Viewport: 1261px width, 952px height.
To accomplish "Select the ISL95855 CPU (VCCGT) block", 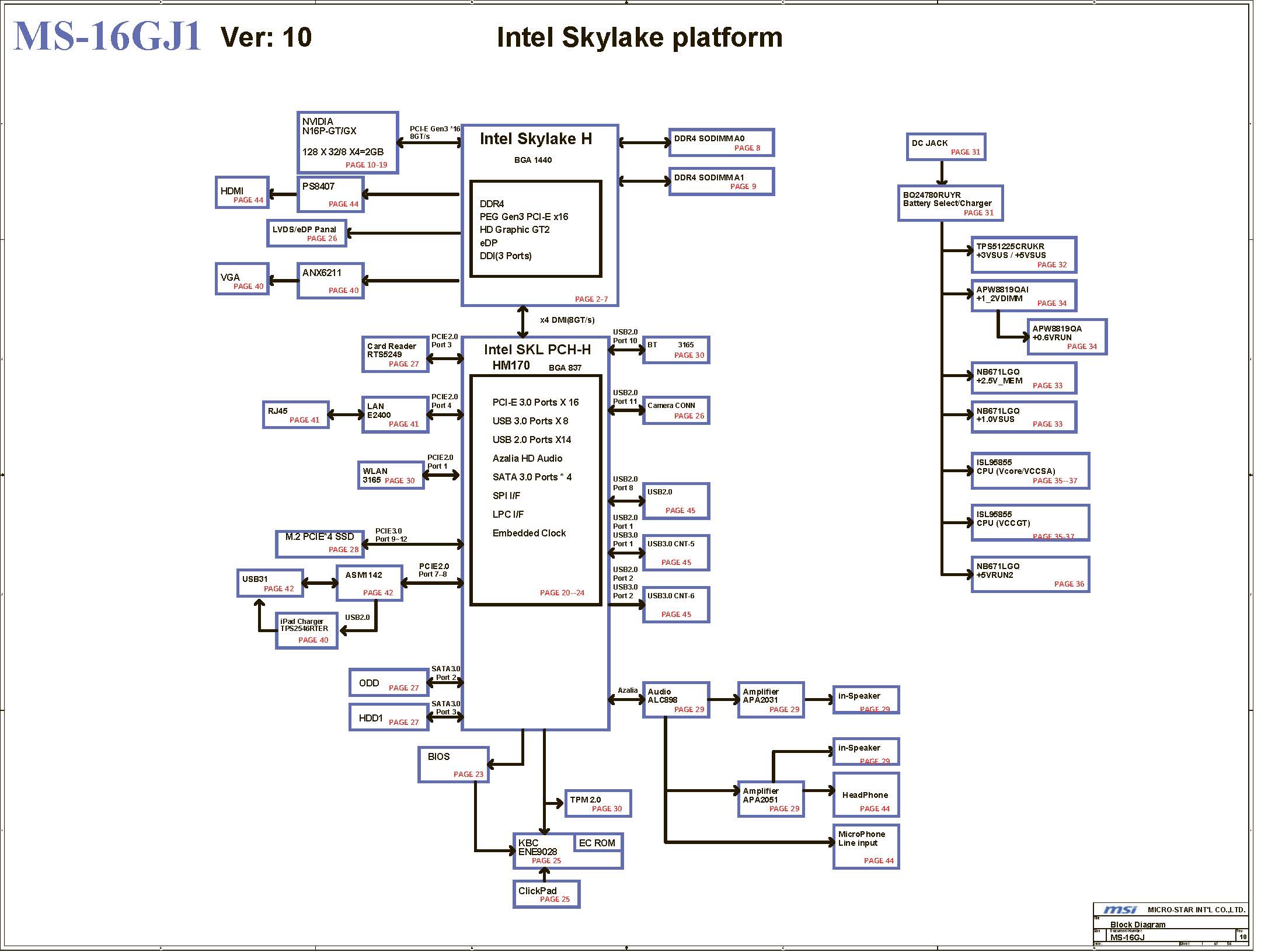I will click(1030, 523).
